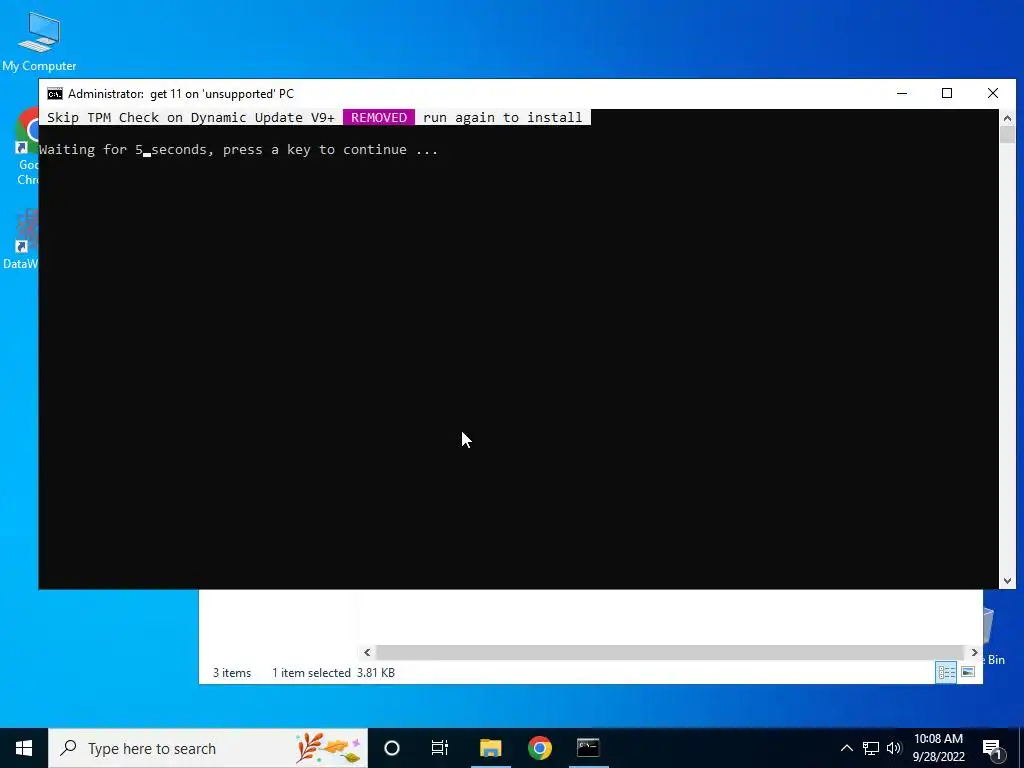This screenshot has height=768, width=1024.
Task: Select the command prompt taskbar button
Action: click(588, 748)
